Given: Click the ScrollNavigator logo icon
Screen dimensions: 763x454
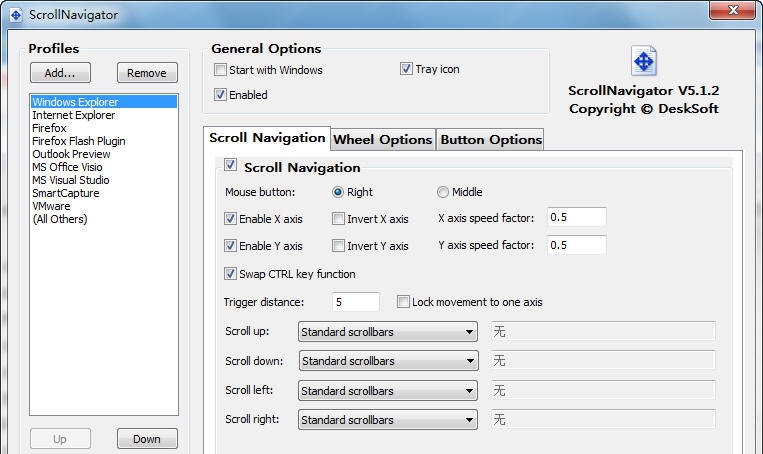Looking at the screenshot, I should [x=644, y=62].
